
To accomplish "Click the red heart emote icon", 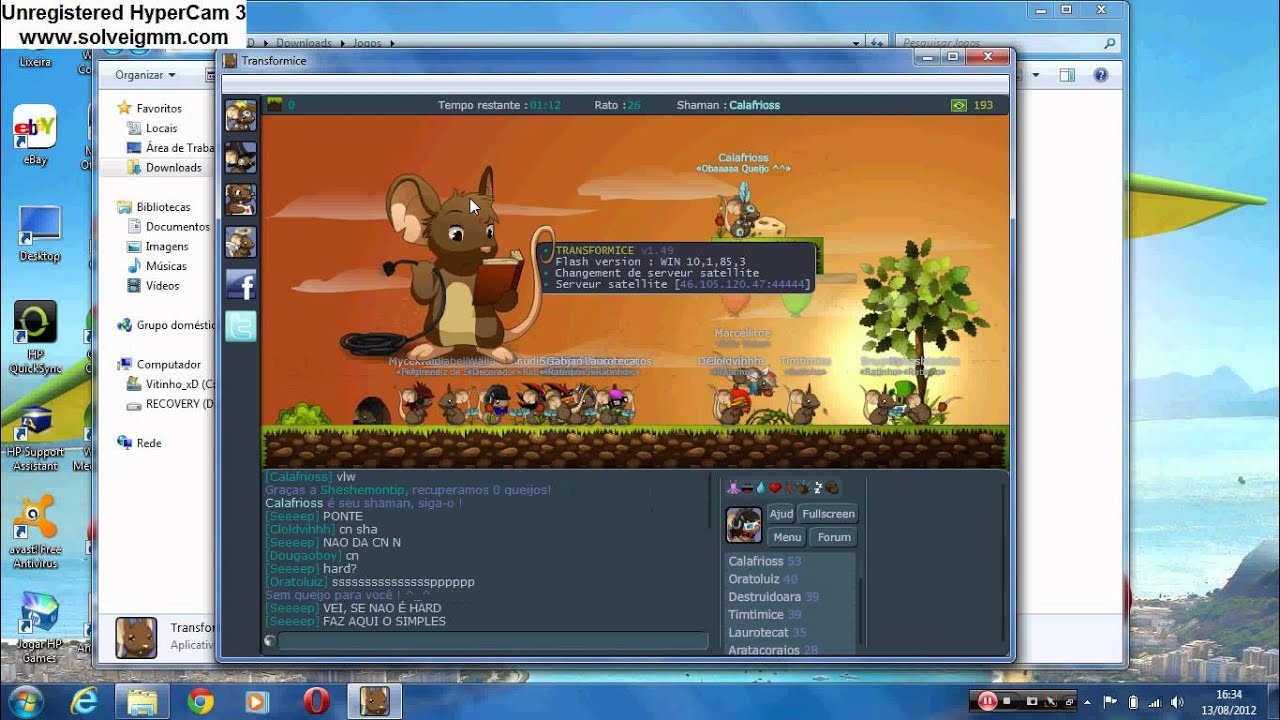I will (775, 488).
